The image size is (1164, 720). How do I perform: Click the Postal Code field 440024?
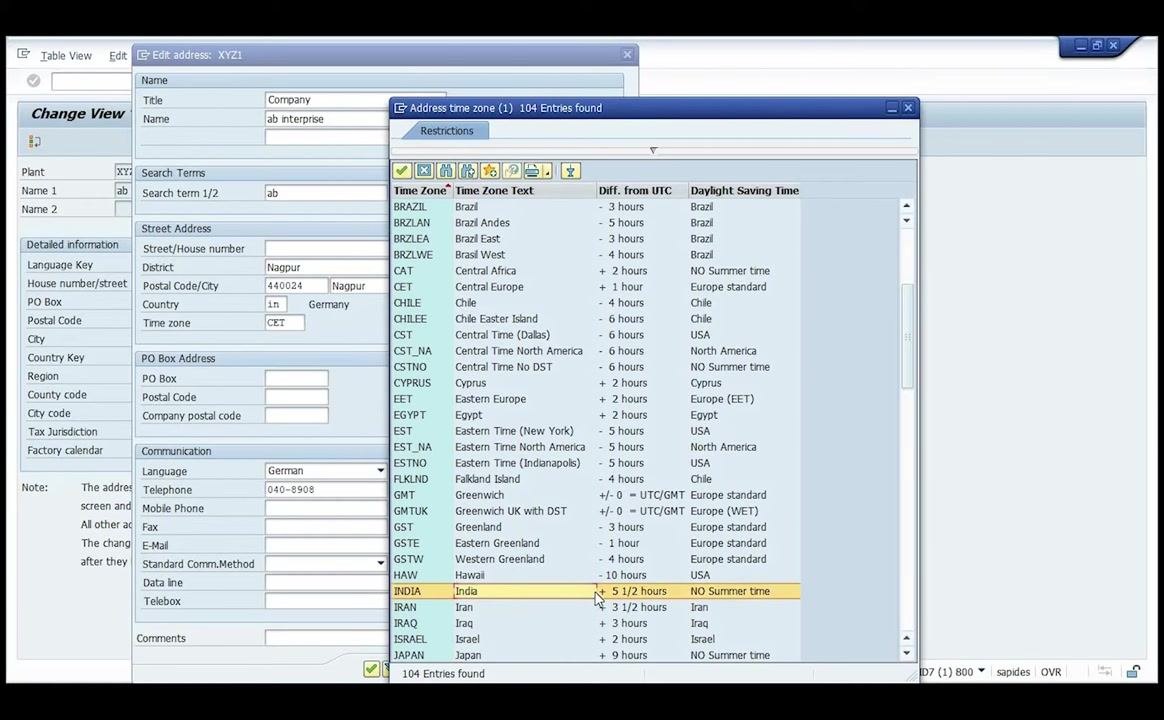pos(295,286)
